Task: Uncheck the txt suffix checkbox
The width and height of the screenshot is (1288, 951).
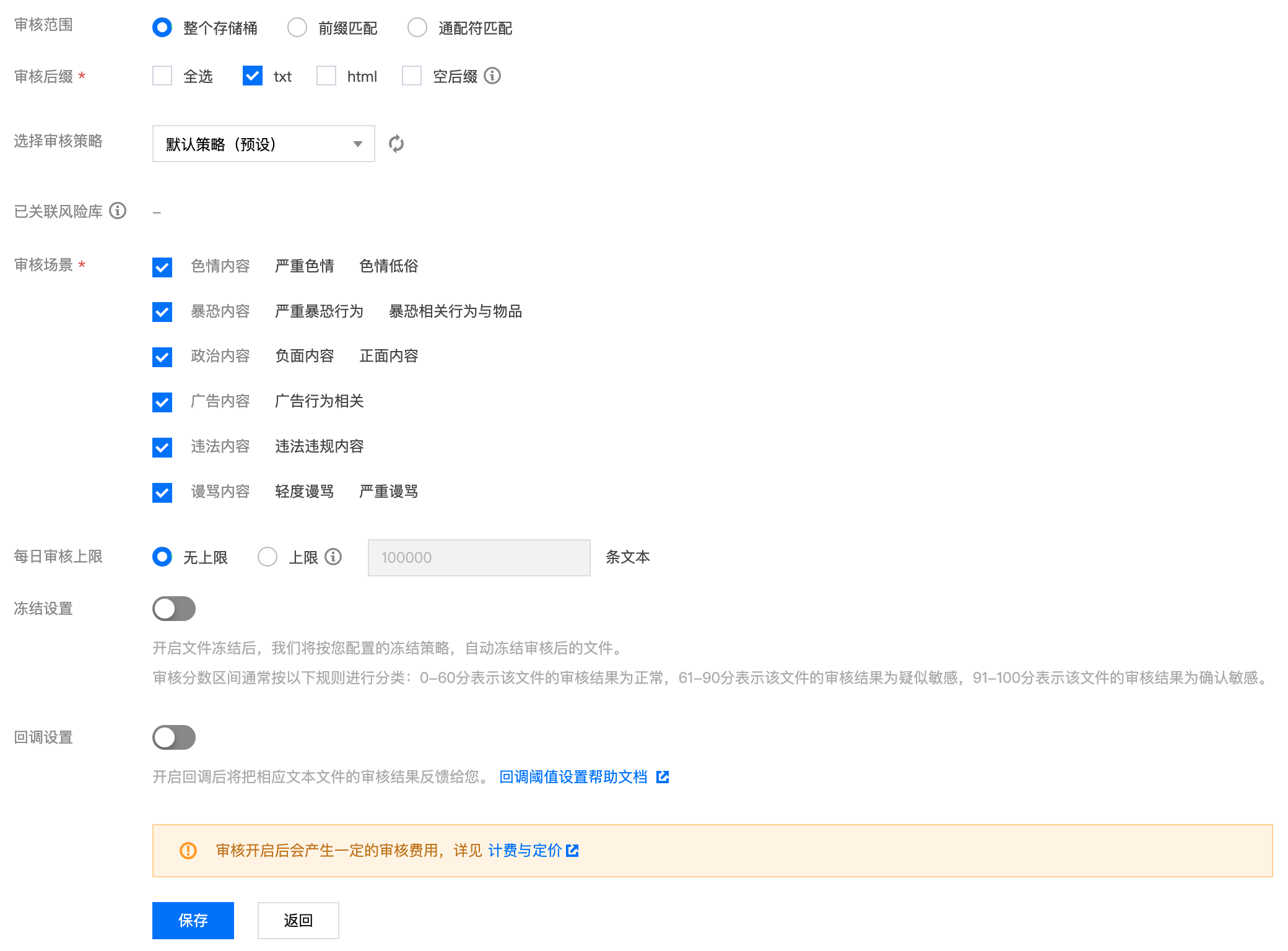Action: tap(253, 76)
